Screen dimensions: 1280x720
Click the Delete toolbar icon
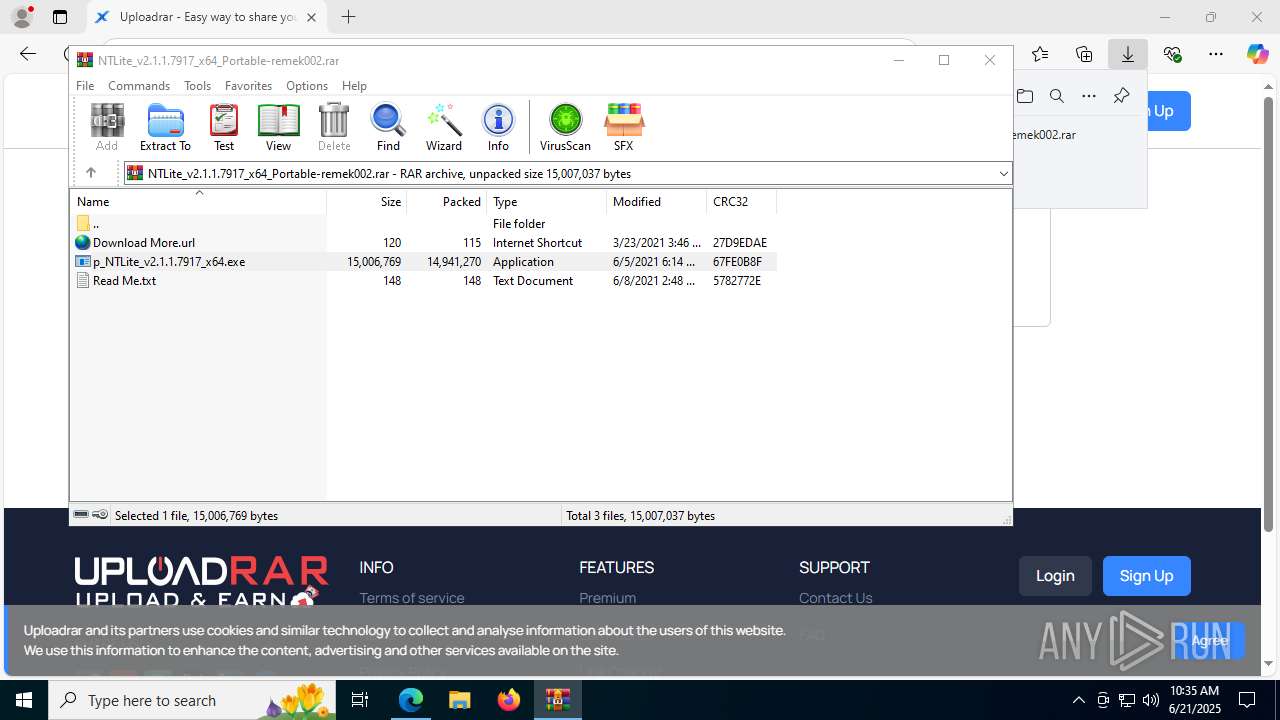[x=334, y=127]
